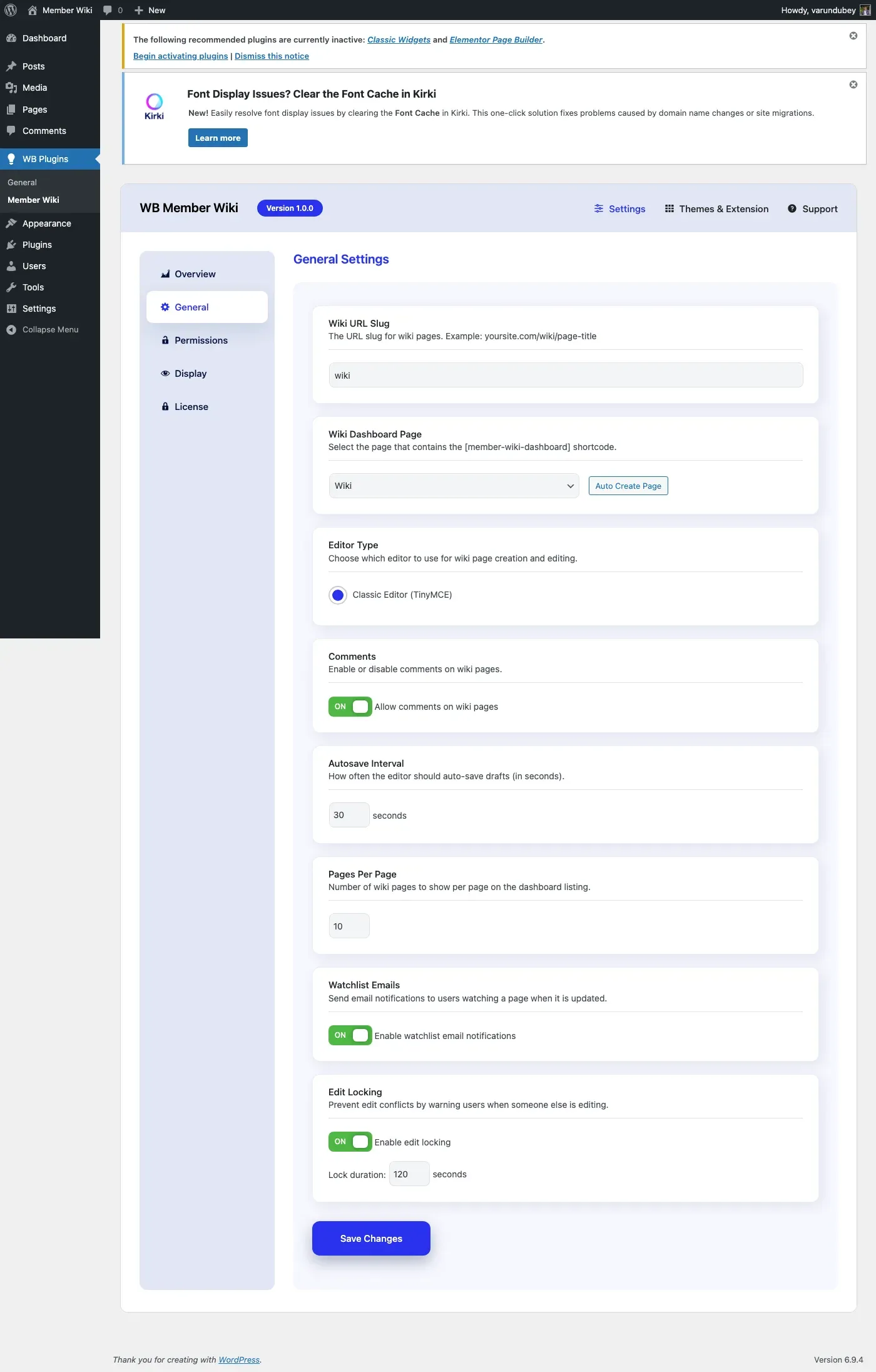Click the Auto Create Page button
This screenshot has height=1372, width=876.
coord(628,486)
